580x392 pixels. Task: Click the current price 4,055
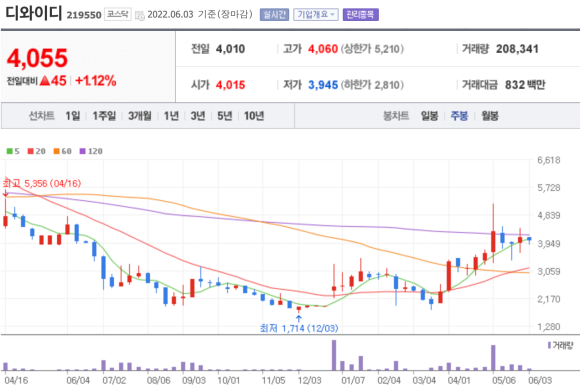[x=37, y=58]
